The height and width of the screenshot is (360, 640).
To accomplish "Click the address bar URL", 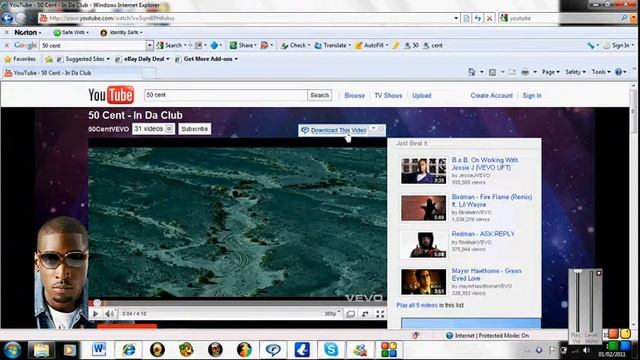I will [112, 18].
